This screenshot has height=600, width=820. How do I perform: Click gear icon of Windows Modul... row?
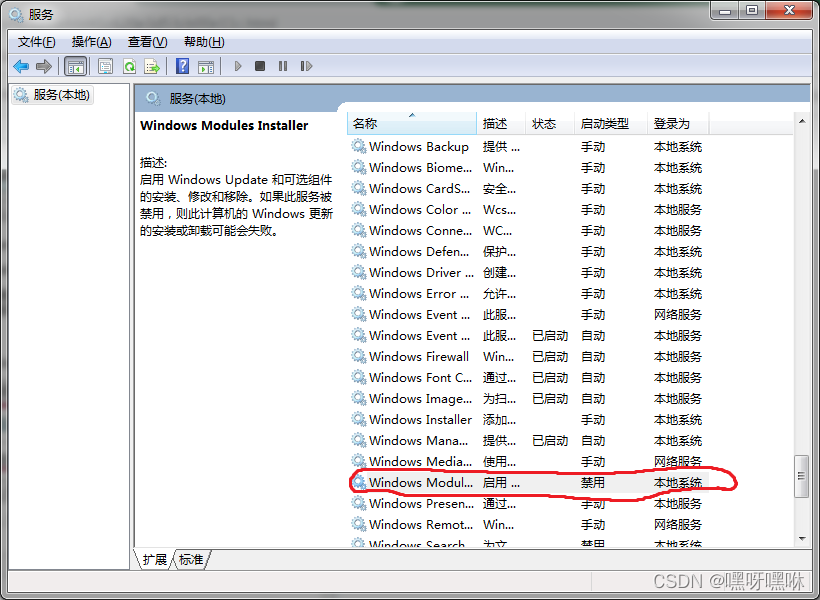[x=359, y=482]
